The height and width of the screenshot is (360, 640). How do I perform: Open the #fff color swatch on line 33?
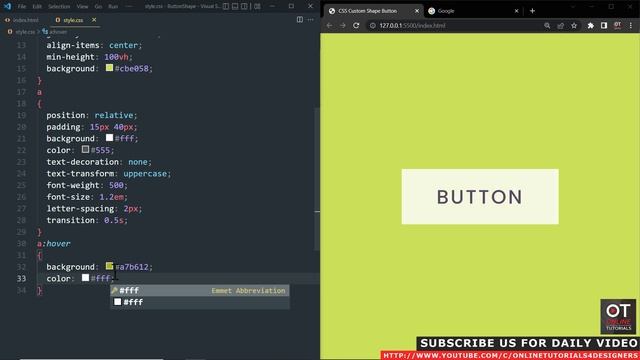coord(85,278)
